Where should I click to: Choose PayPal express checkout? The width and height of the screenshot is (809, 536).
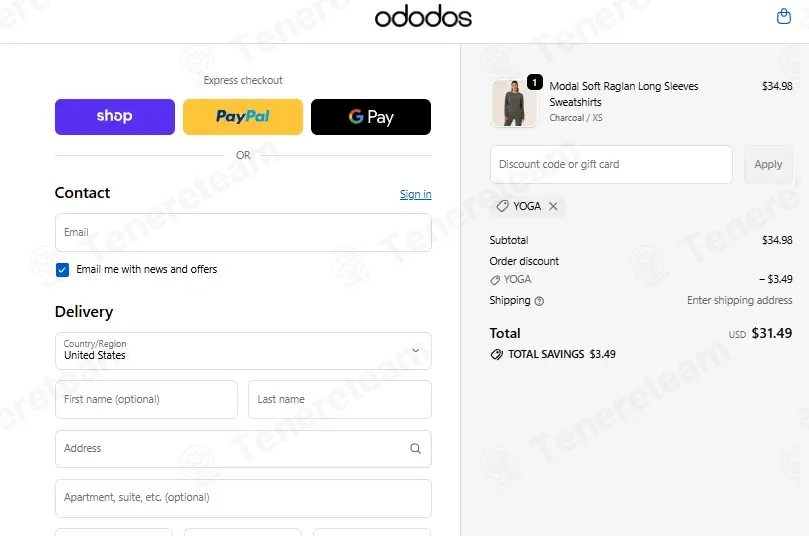[243, 117]
